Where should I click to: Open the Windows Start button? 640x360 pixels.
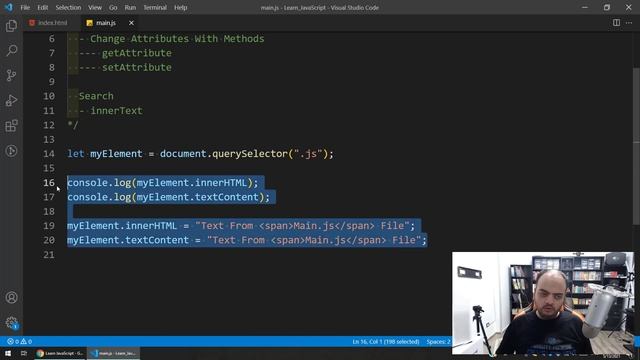click(8, 353)
